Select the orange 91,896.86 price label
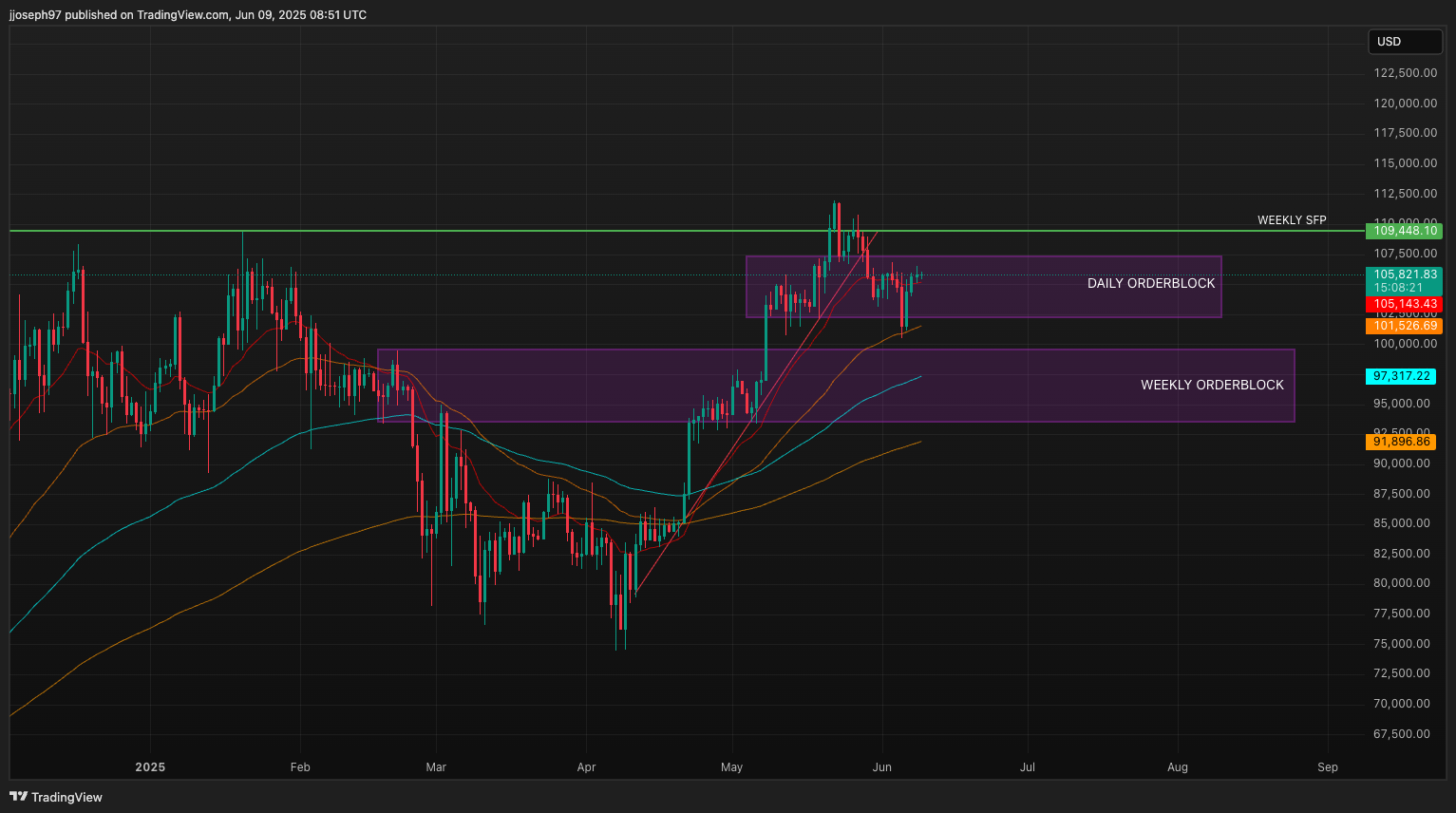This screenshot has height=813, width=1456. coord(1401,442)
